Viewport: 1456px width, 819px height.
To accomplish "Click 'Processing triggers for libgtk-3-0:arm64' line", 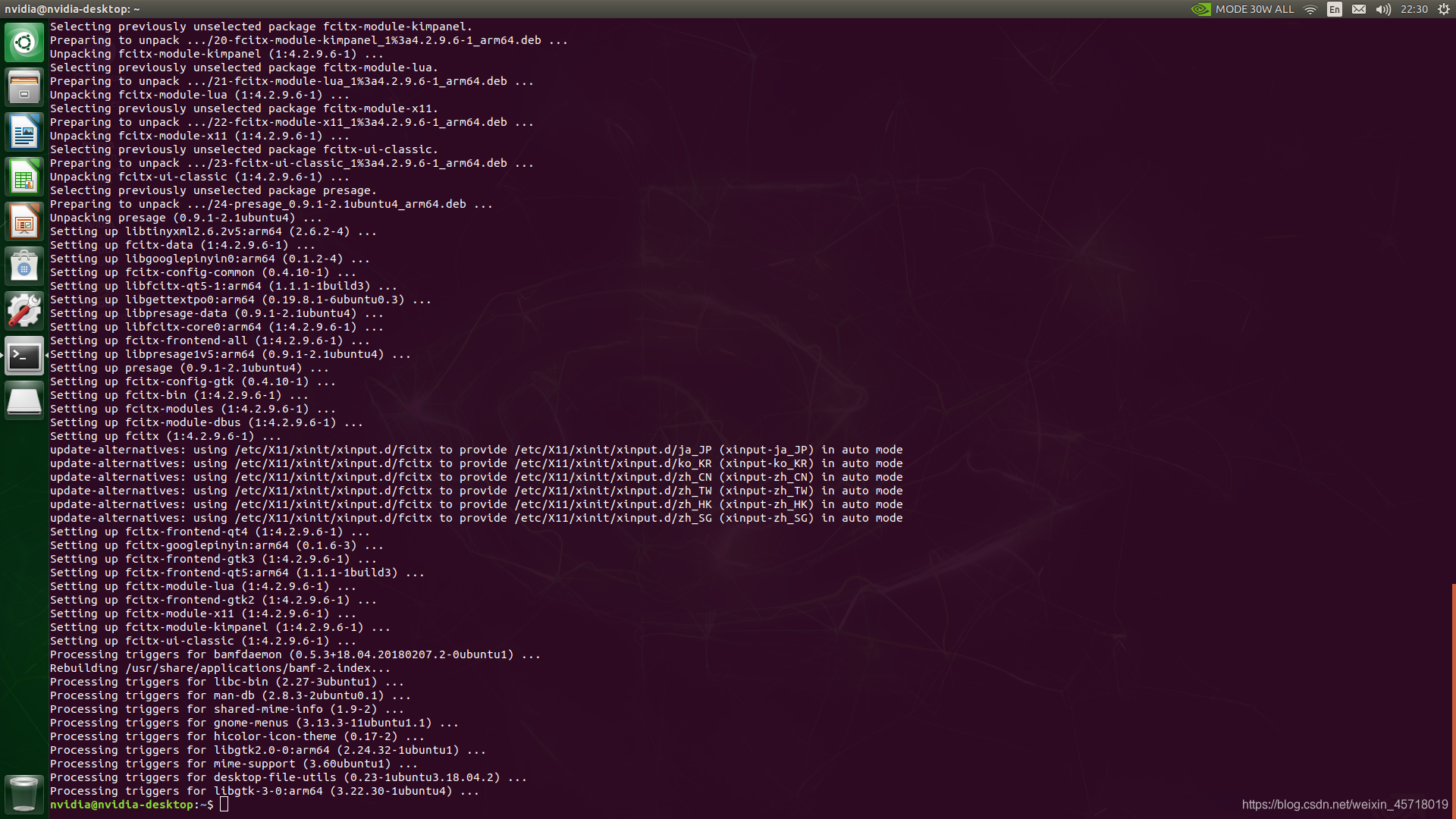I will point(265,791).
